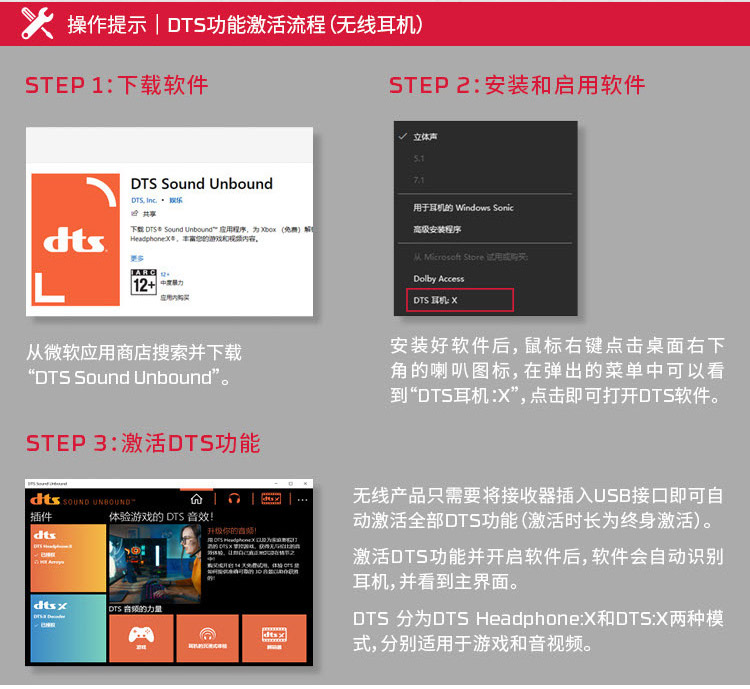Click the 升级你的音质 orange text
The height and width of the screenshot is (689, 750).
[232, 531]
